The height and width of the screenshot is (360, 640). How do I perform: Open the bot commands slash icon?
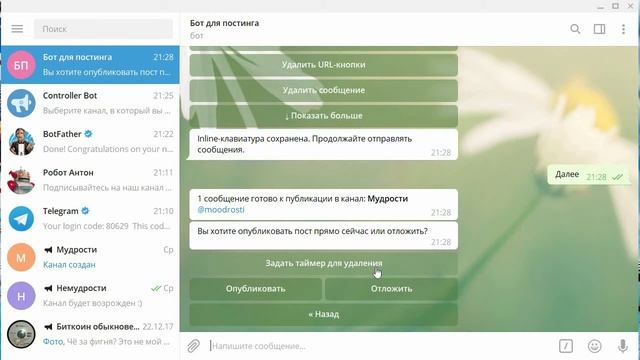(x=566, y=346)
